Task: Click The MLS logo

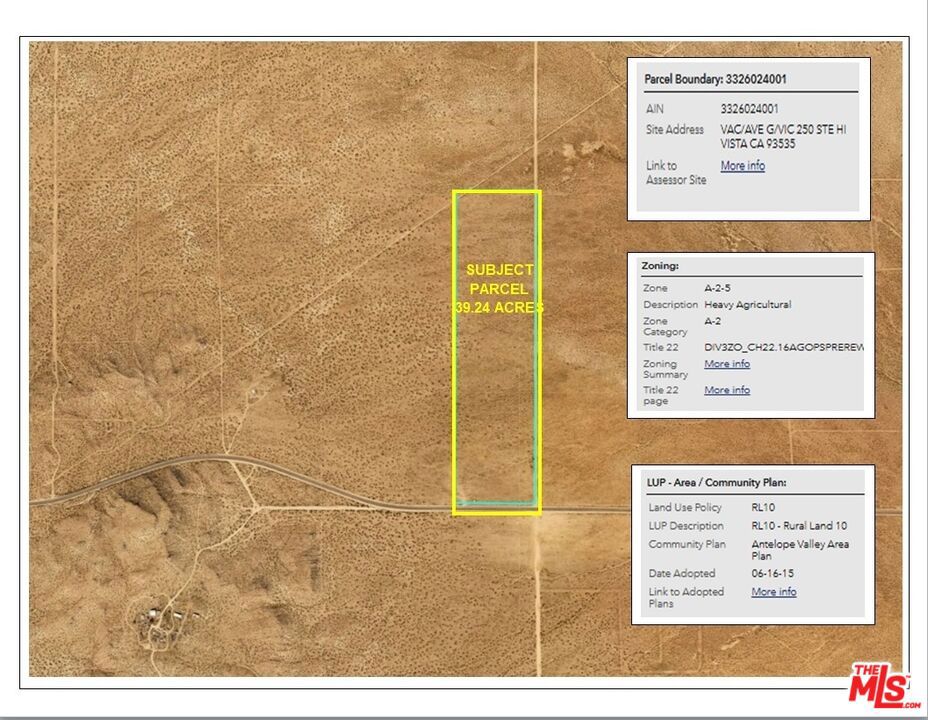Action: coord(880,685)
